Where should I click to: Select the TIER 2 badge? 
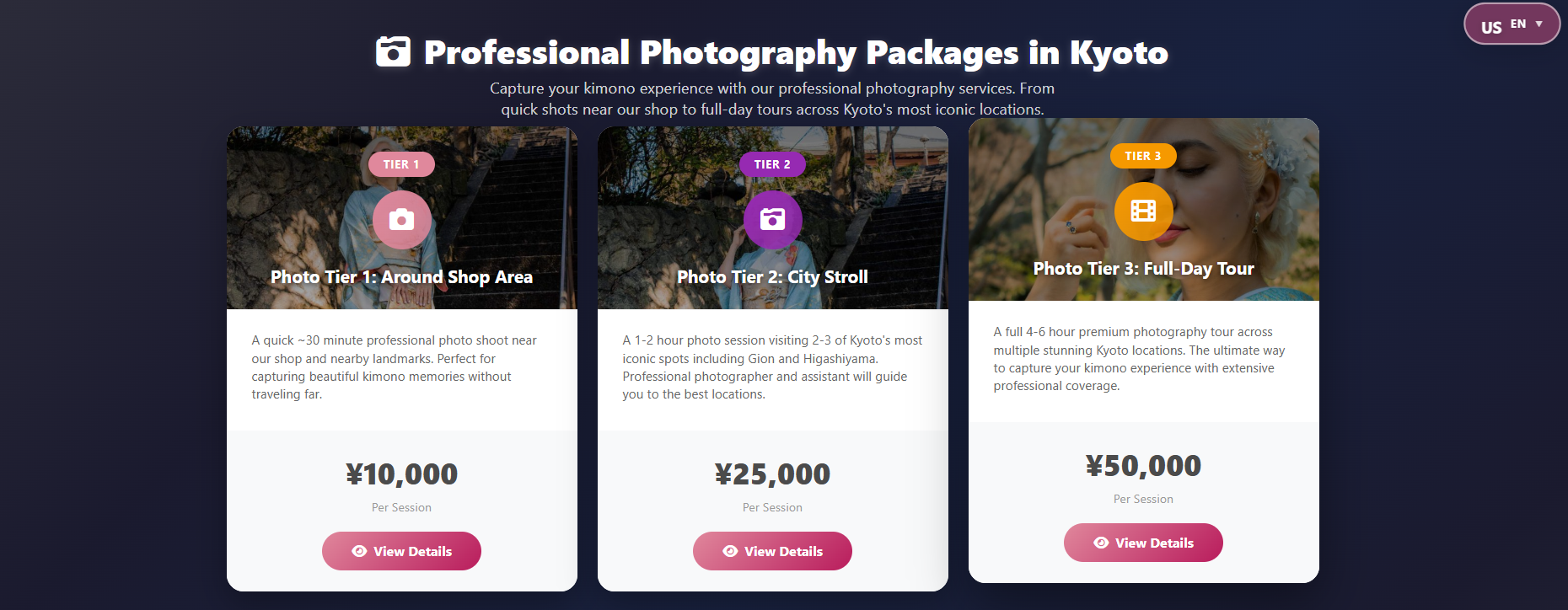point(772,163)
